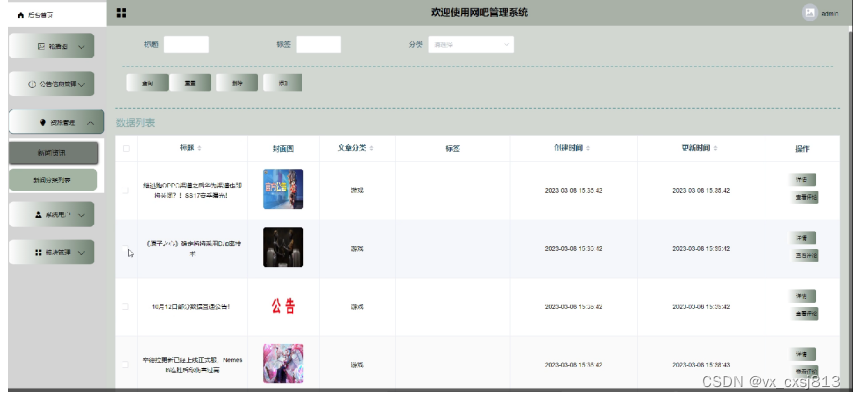Select the 新闻资讯 submenu item
The width and height of the screenshot is (855, 399).
coord(53,153)
